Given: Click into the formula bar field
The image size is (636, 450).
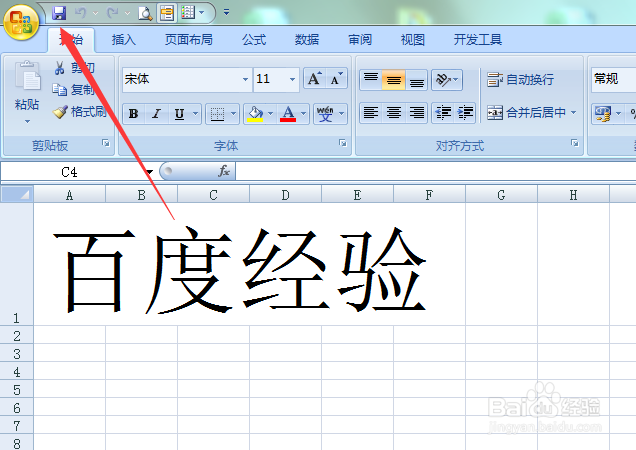Looking at the screenshot, I should pyautogui.click(x=435, y=171).
